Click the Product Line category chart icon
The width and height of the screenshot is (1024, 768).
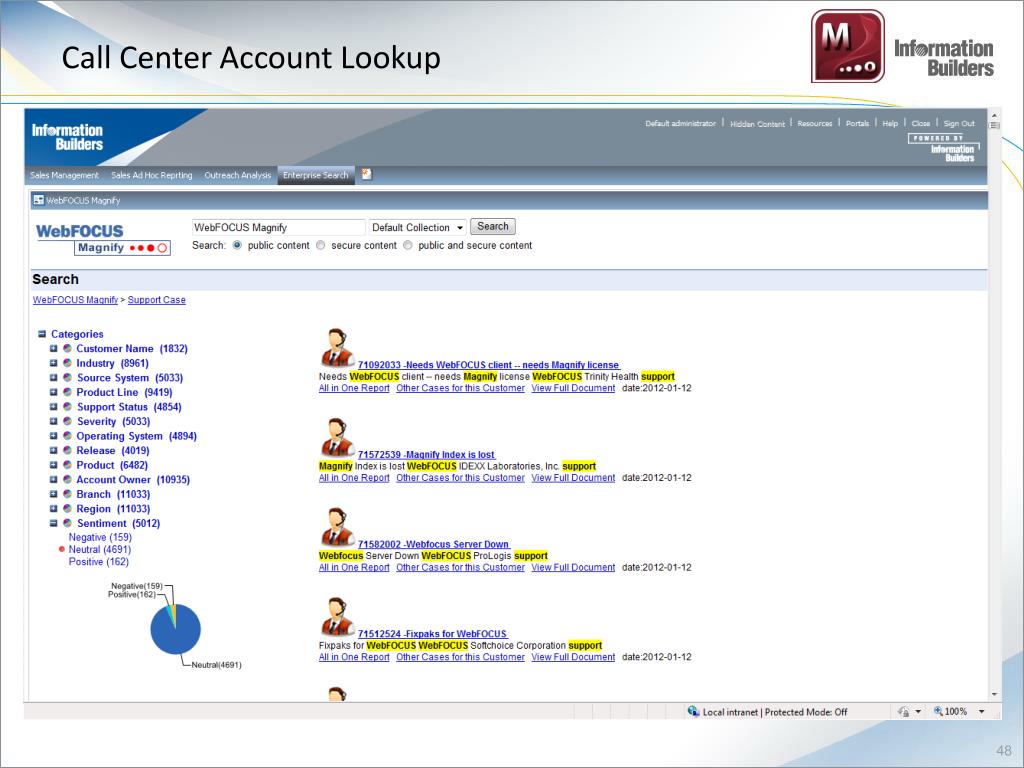[x=67, y=392]
